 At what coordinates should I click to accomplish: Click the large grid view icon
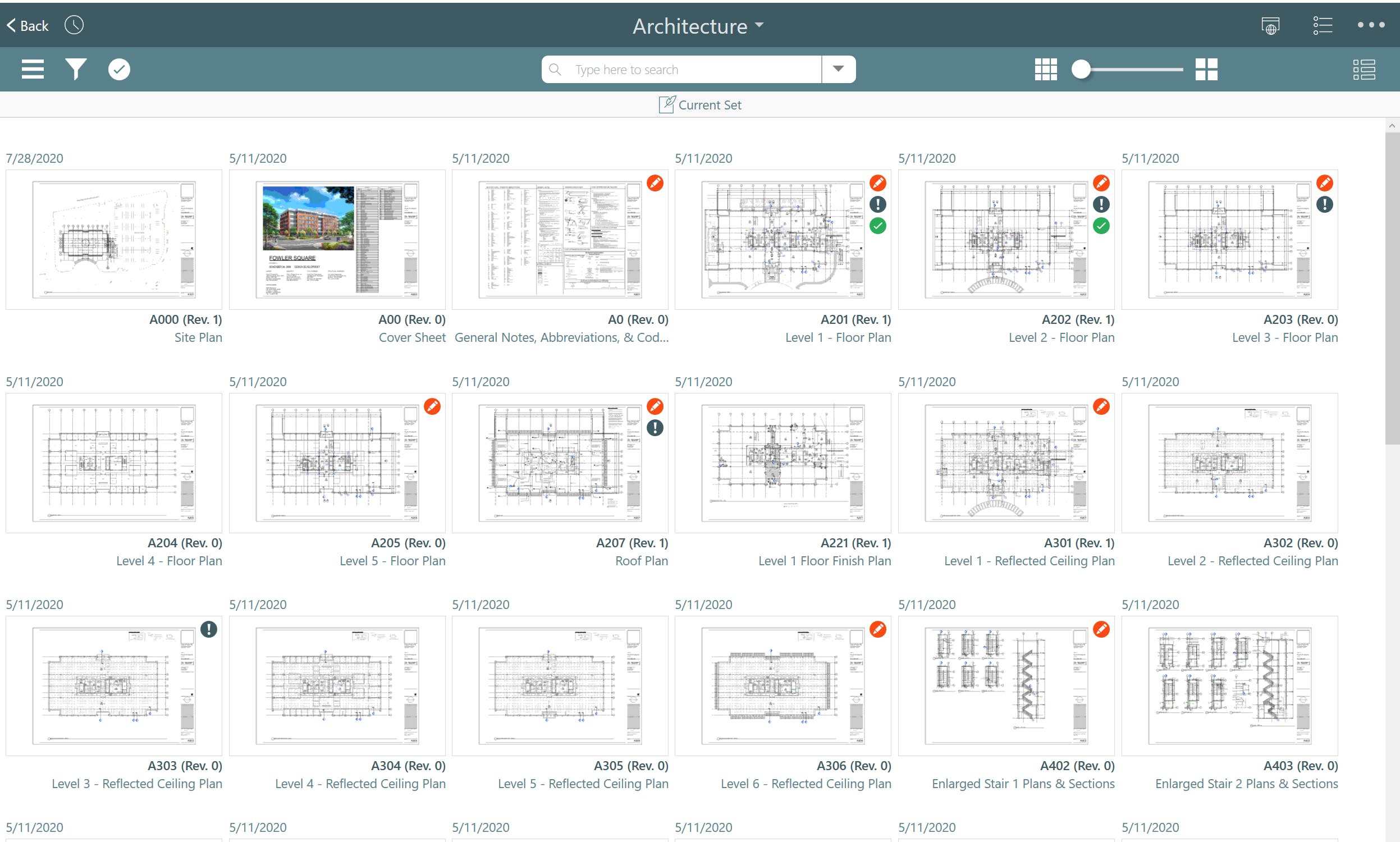1206,69
